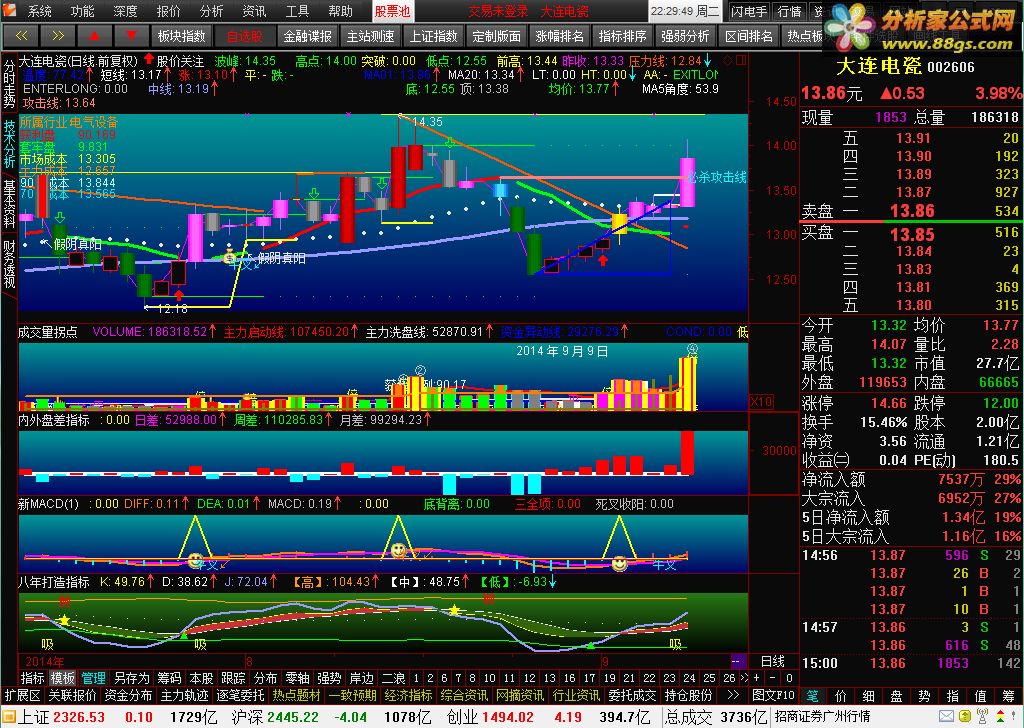Click the application logo icon in title bar
The image size is (1024, 728).
(x=11, y=11)
